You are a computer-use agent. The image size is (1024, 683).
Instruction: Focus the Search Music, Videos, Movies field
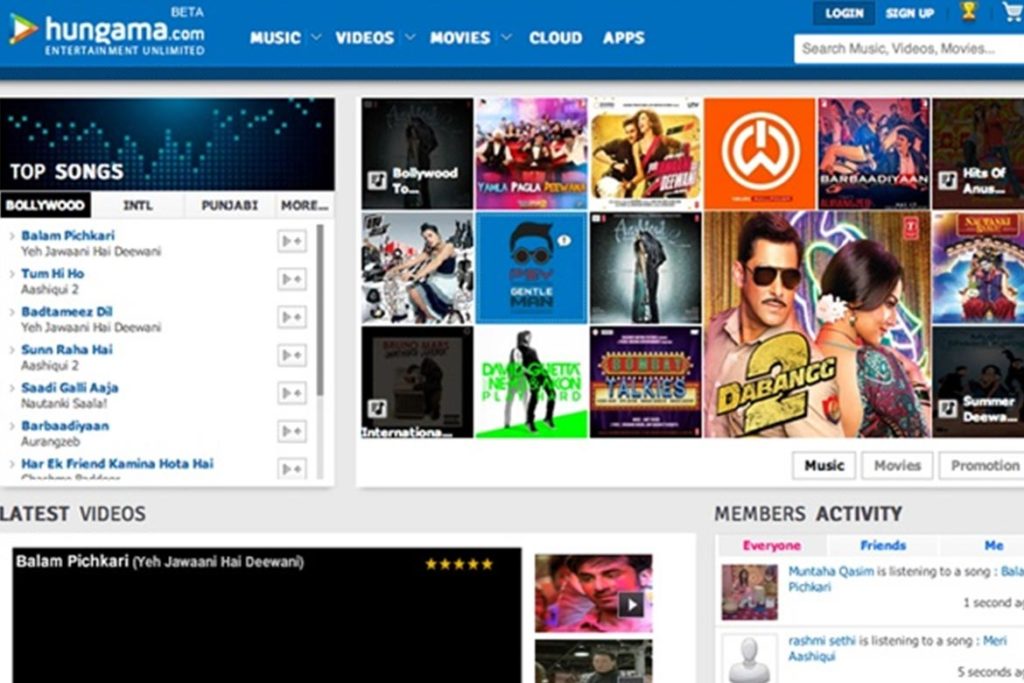[909, 49]
